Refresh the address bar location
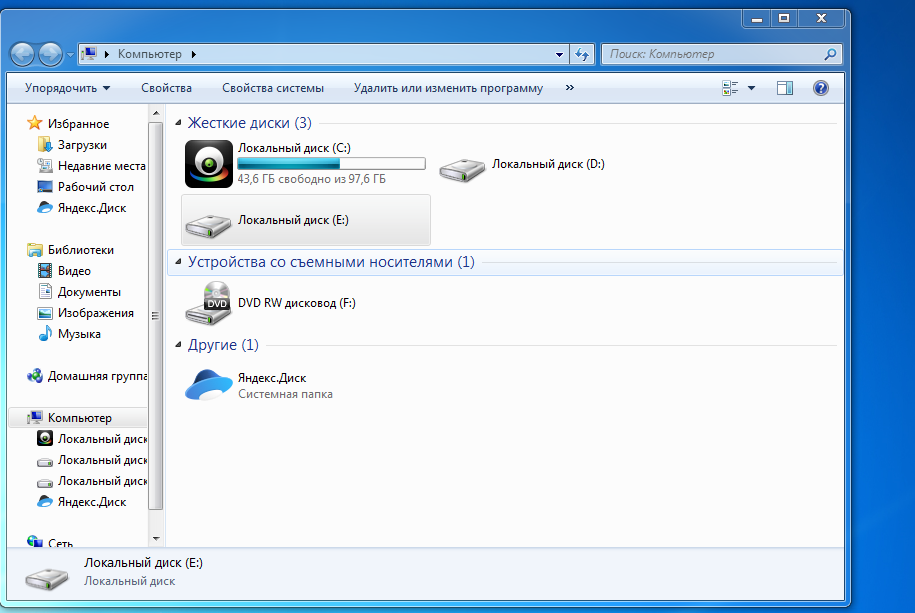The image size is (915, 613). click(583, 54)
